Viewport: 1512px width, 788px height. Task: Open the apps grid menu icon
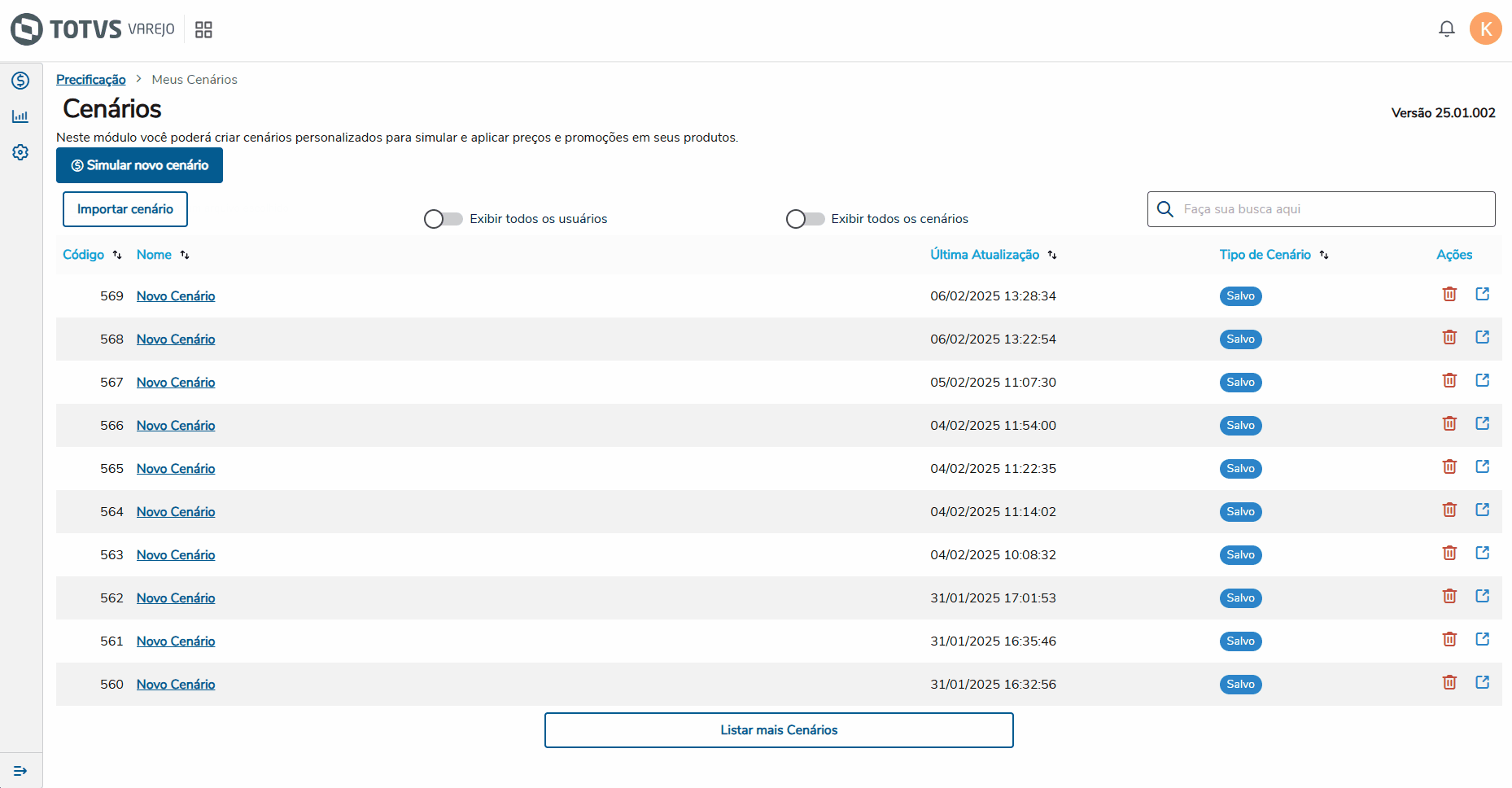click(203, 30)
